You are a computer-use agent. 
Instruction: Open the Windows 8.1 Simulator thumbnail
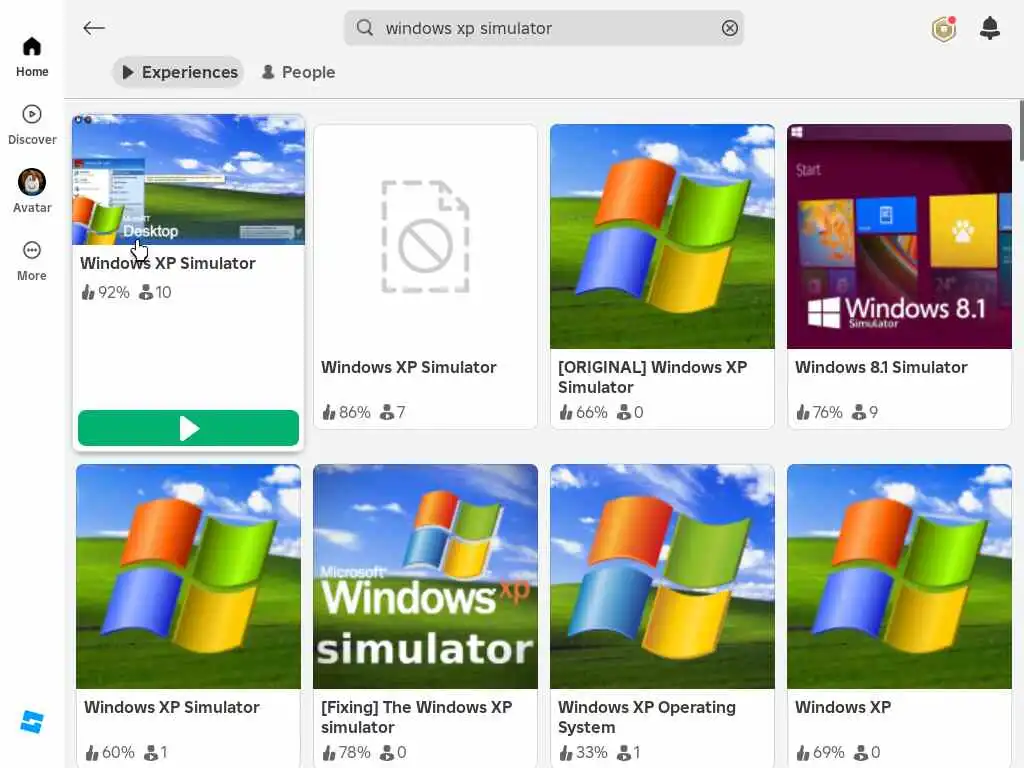click(x=899, y=236)
